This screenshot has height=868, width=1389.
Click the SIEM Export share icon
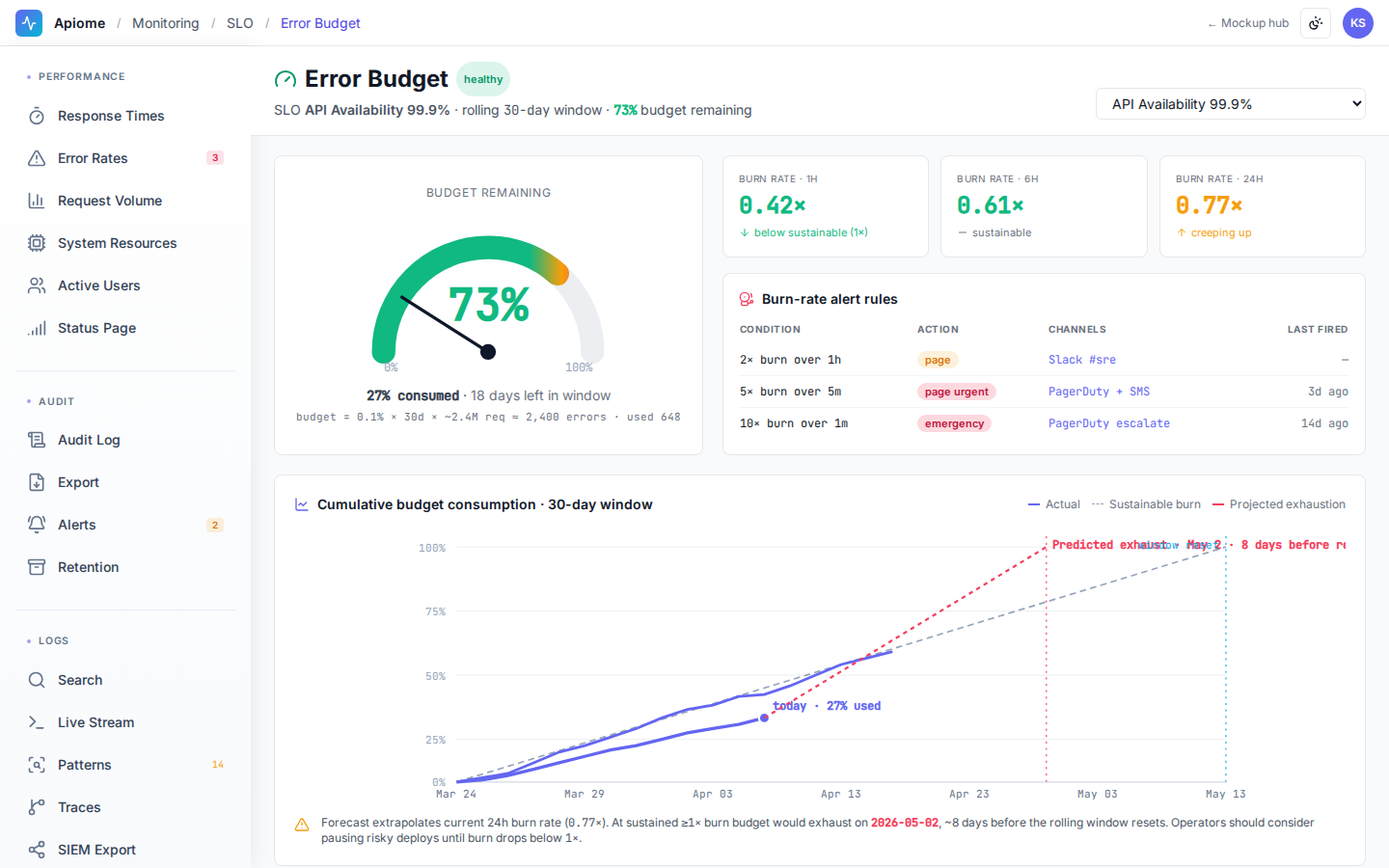pyautogui.click(x=37, y=850)
